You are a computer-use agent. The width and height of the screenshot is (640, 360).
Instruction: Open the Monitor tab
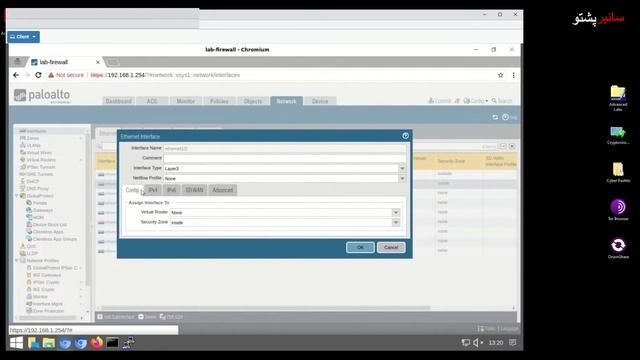click(186, 101)
